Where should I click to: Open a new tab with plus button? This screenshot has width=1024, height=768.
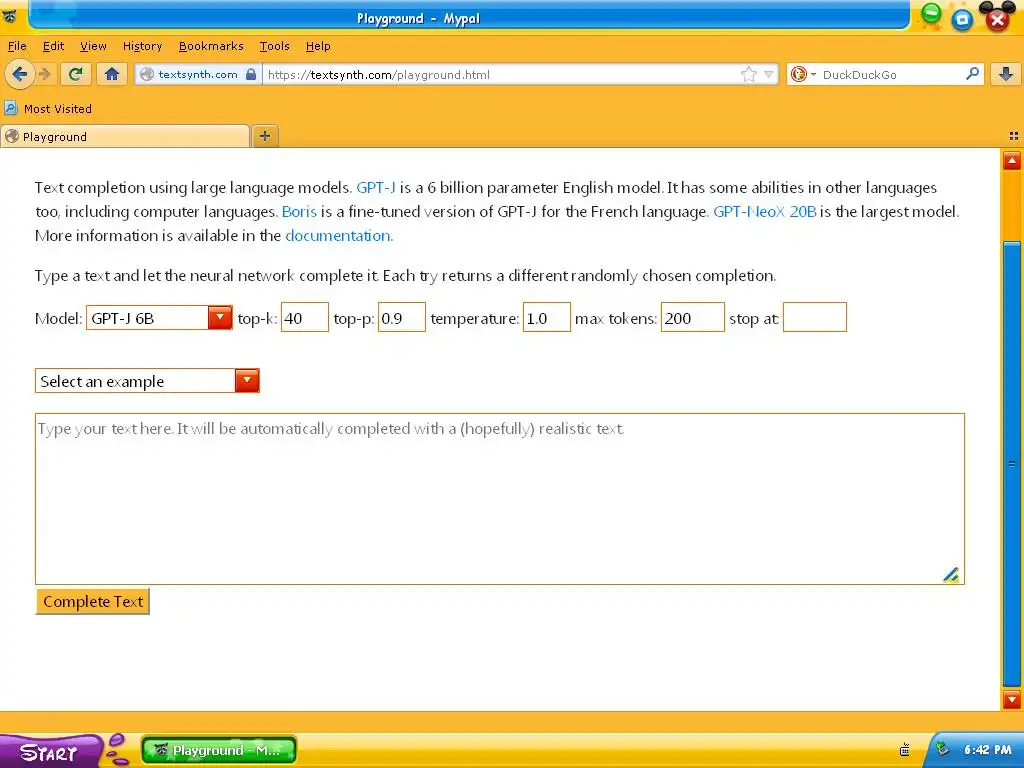pos(264,136)
